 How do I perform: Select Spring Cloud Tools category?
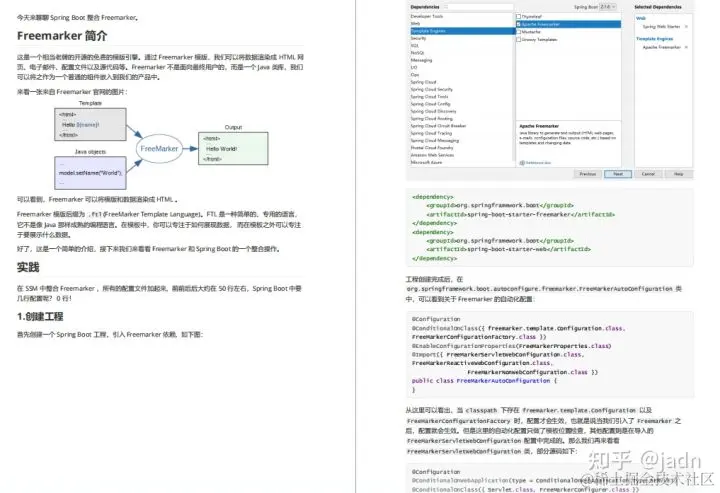[x=429, y=97]
